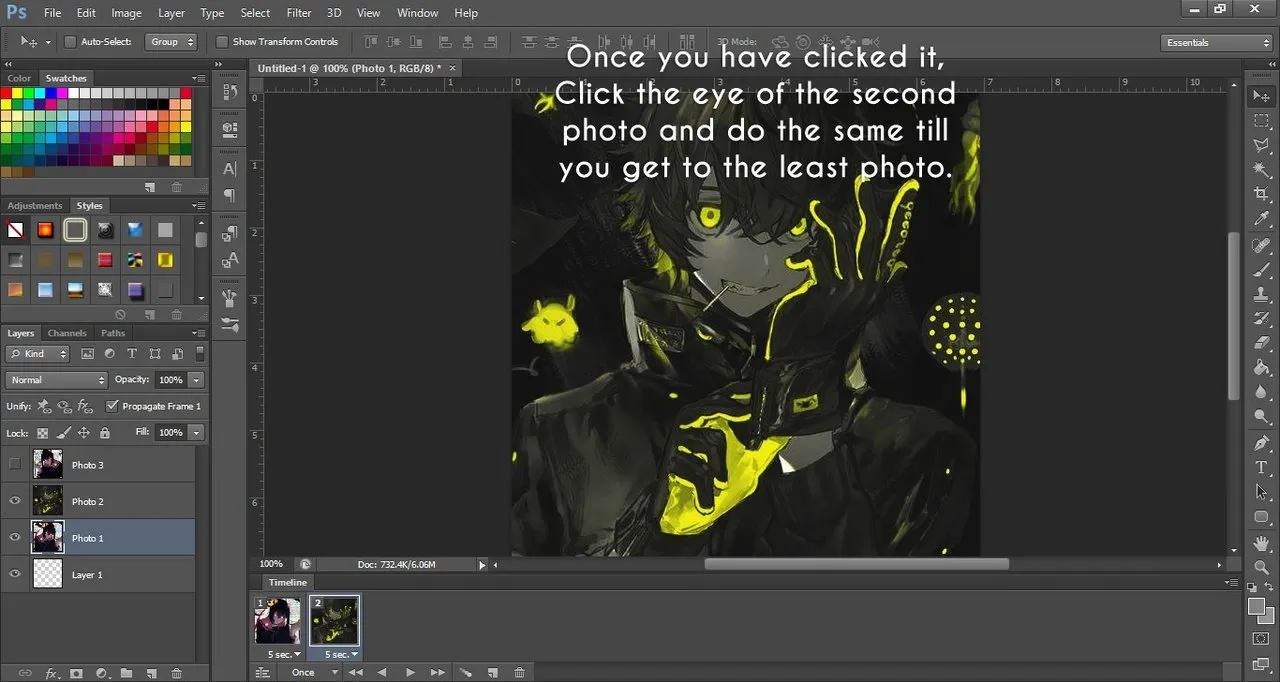Open the Essentials workspace dropdown
This screenshot has height=682, width=1280.
point(1217,43)
